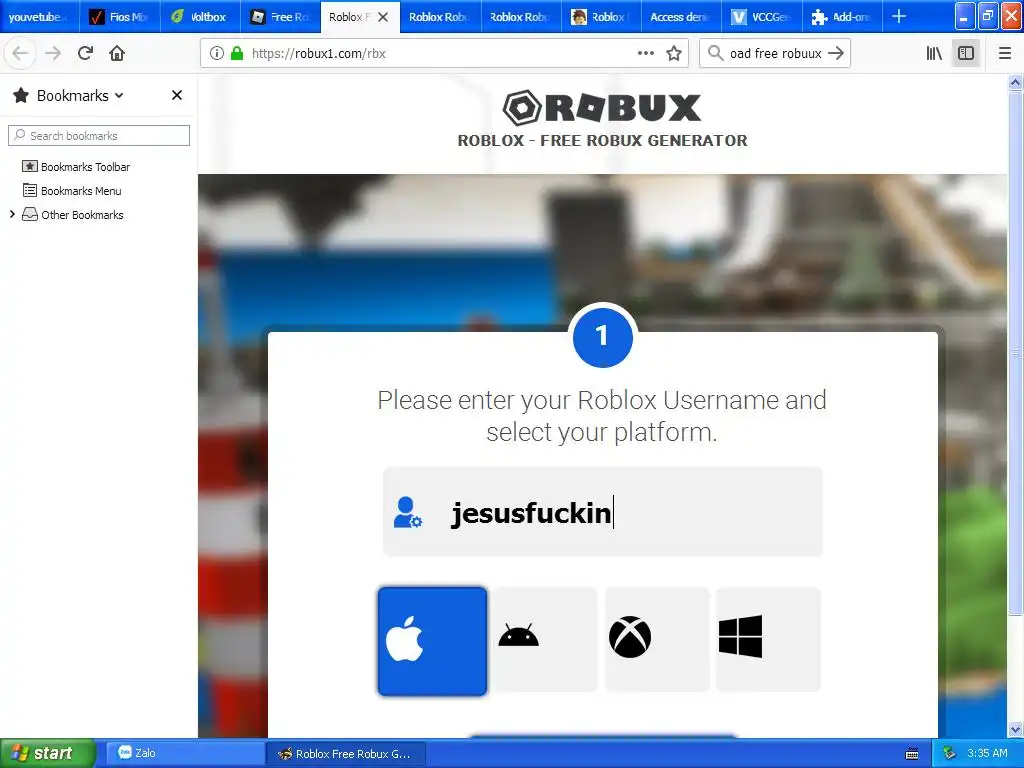This screenshot has width=1024, height=768.
Task: Click the green padlock security icon
Action: pos(237,54)
